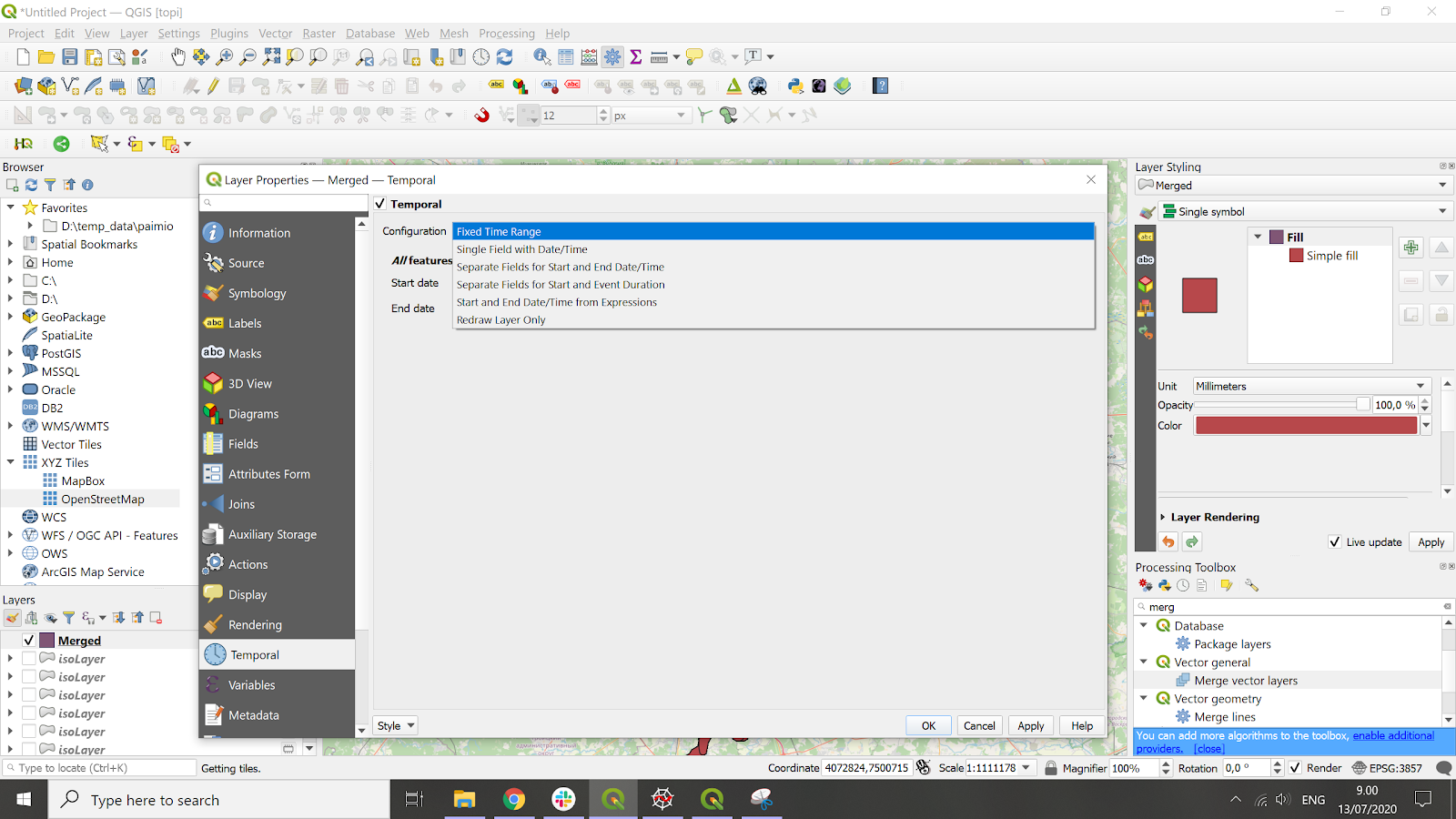
Task: Open the attribute table icon
Action: [566, 57]
